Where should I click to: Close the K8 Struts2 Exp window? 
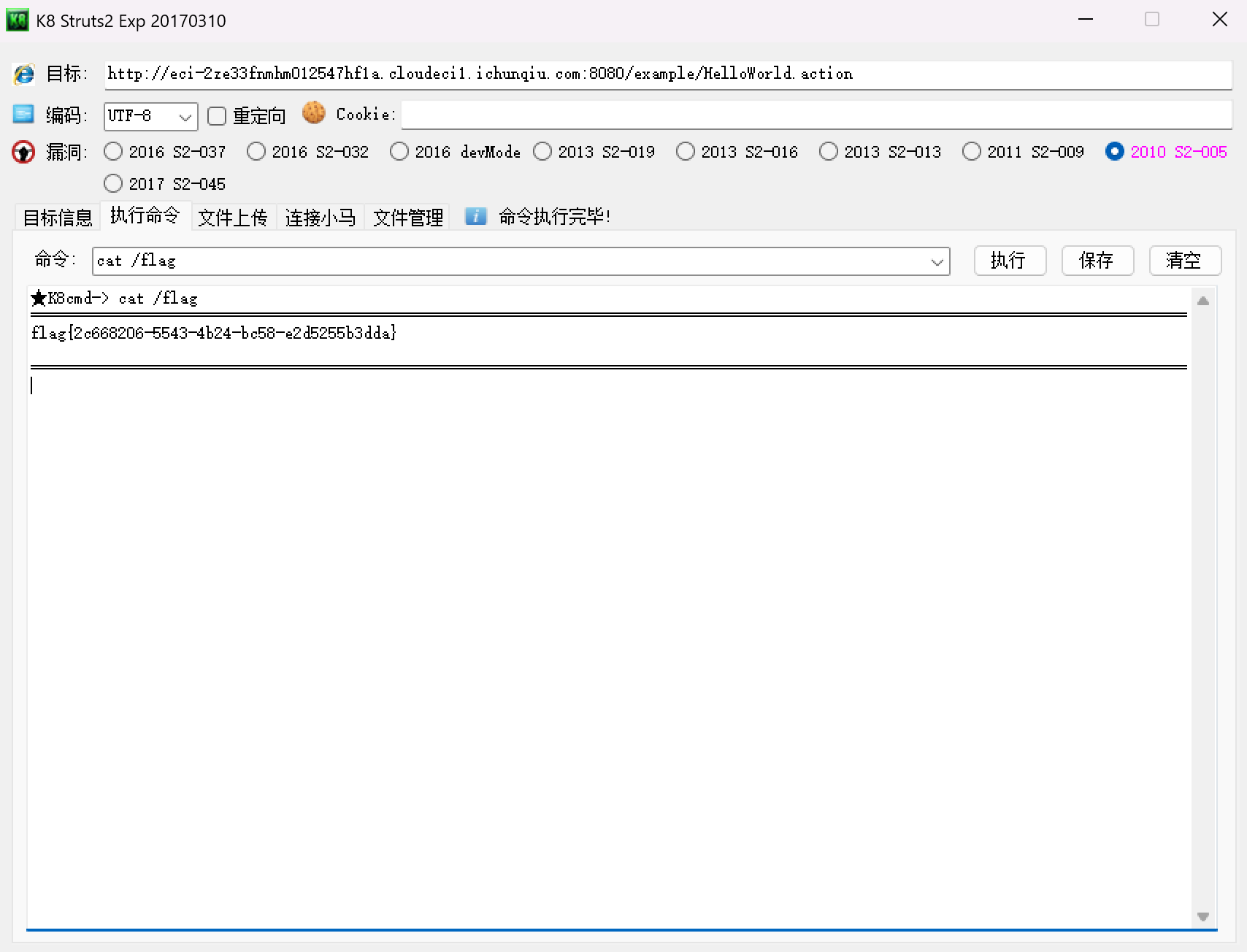tap(1219, 20)
